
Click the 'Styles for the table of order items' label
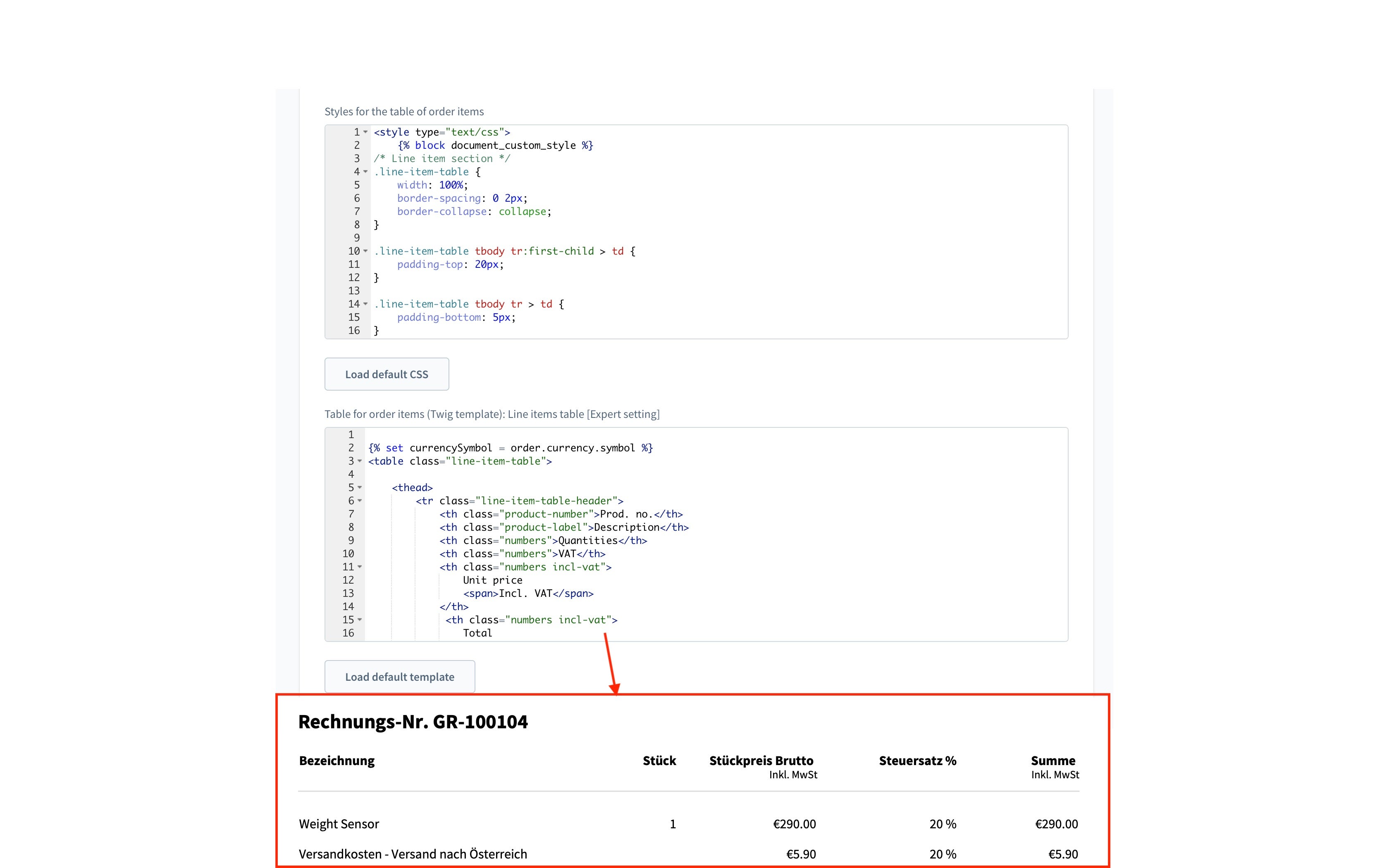[x=404, y=111]
